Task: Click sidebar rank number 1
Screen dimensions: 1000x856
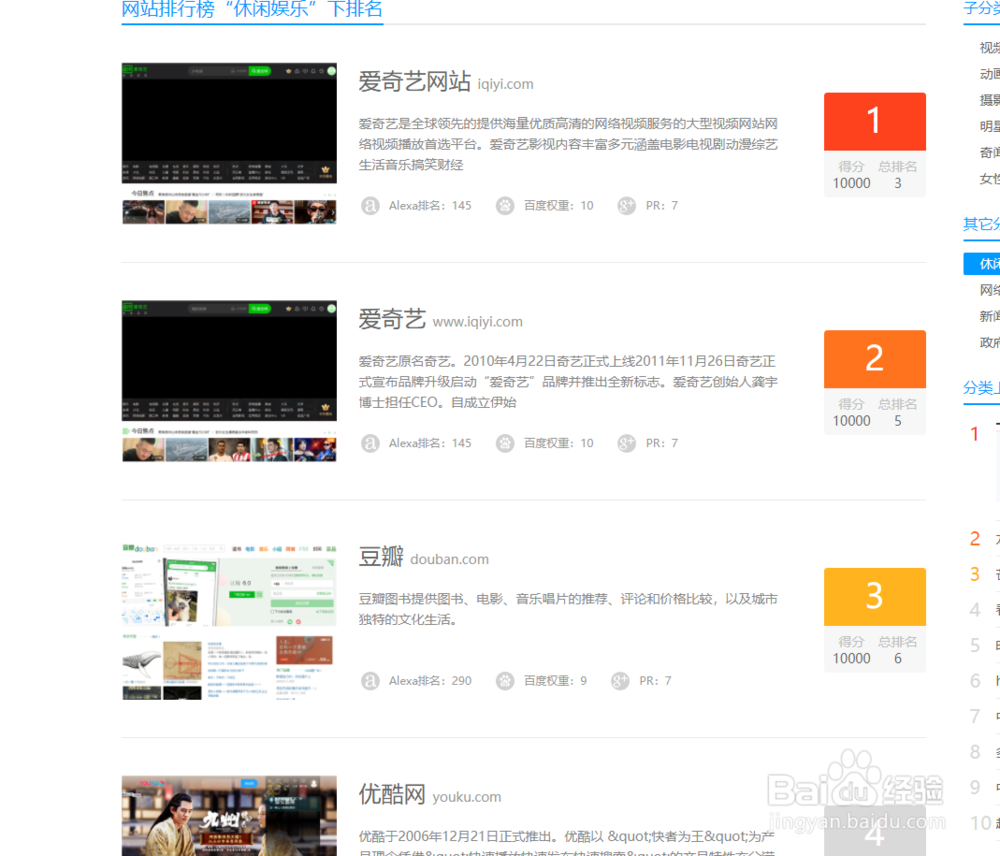Action: 974,434
